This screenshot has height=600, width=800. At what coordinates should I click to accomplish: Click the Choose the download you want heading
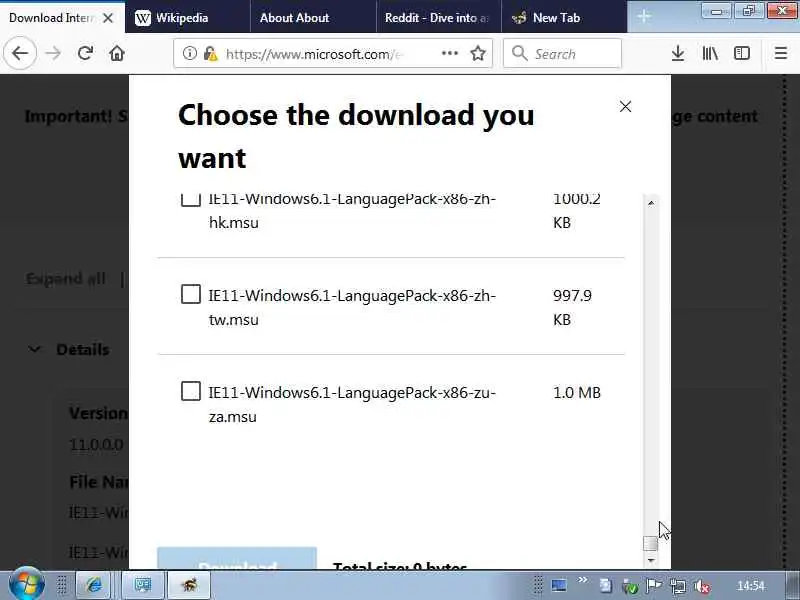(356, 136)
